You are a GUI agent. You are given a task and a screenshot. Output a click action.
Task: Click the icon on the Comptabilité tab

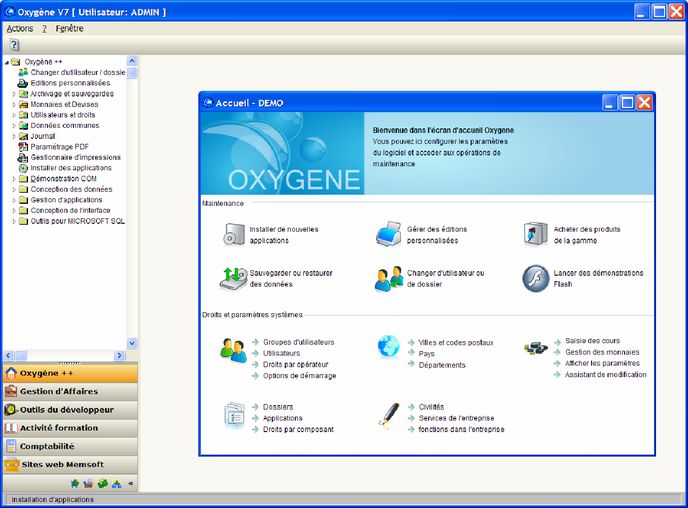tap(11, 446)
